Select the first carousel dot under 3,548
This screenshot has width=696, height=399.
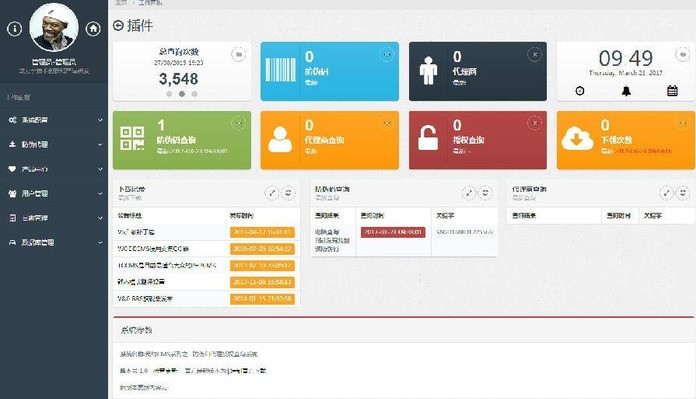[x=169, y=94]
